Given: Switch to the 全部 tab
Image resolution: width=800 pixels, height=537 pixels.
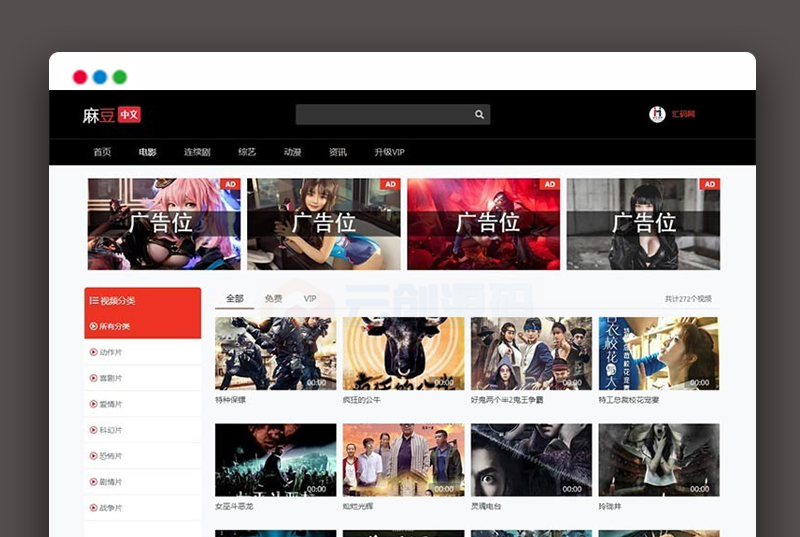Looking at the screenshot, I should [235, 298].
